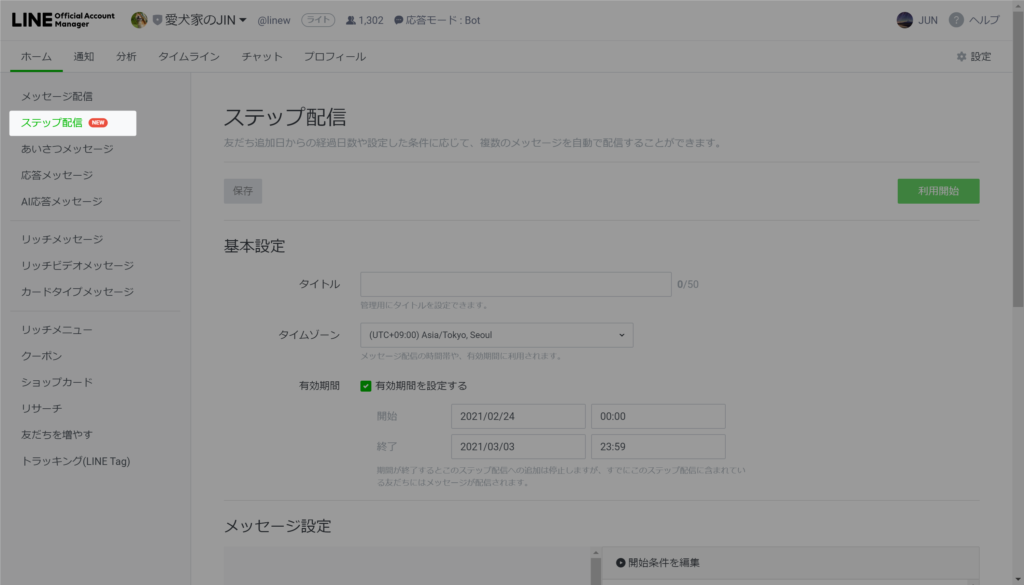1024x585 pixels.
Task: Open リッチメニュー in the sidebar
Action: point(57,330)
